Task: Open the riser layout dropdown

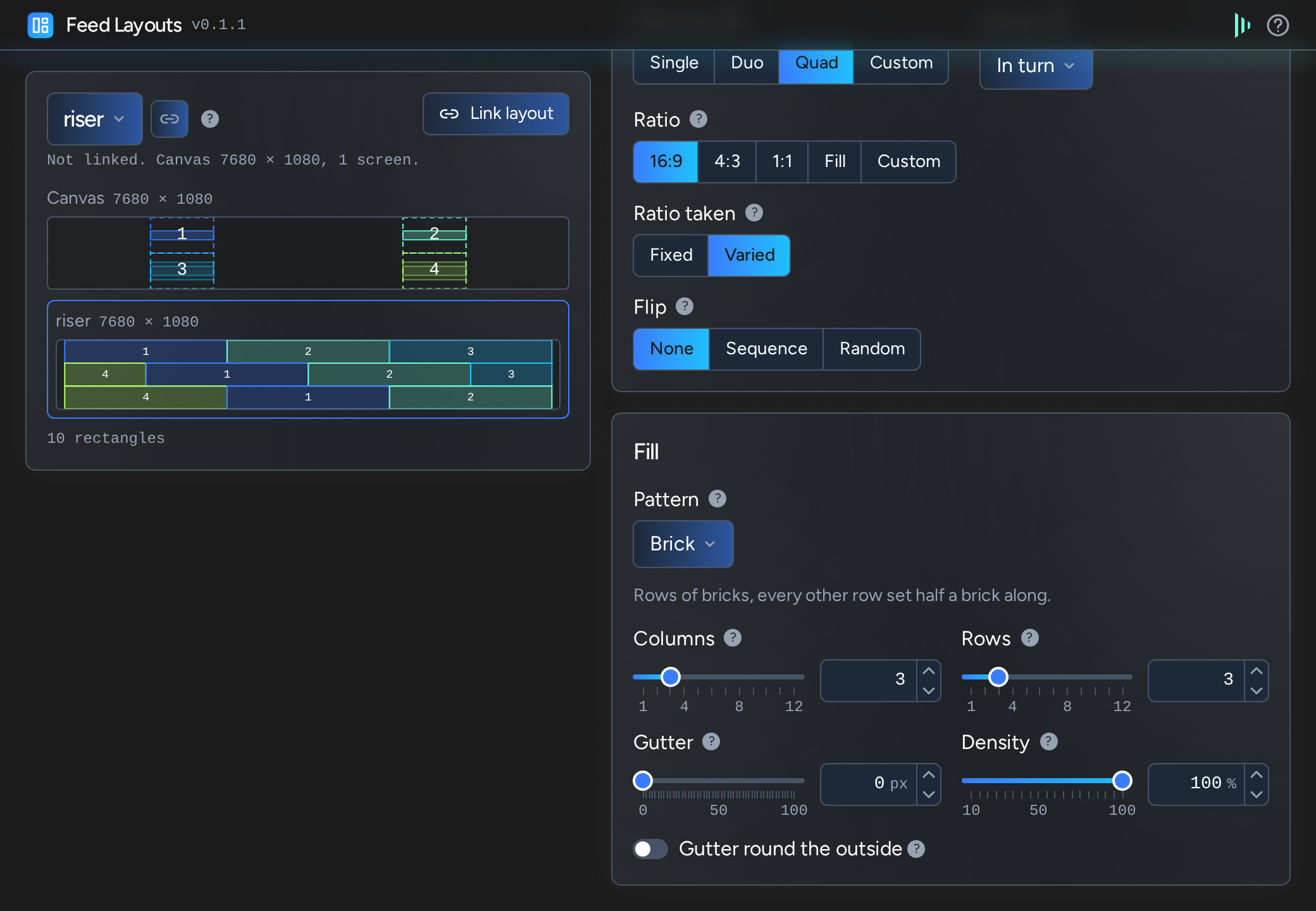Action: click(95, 119)
